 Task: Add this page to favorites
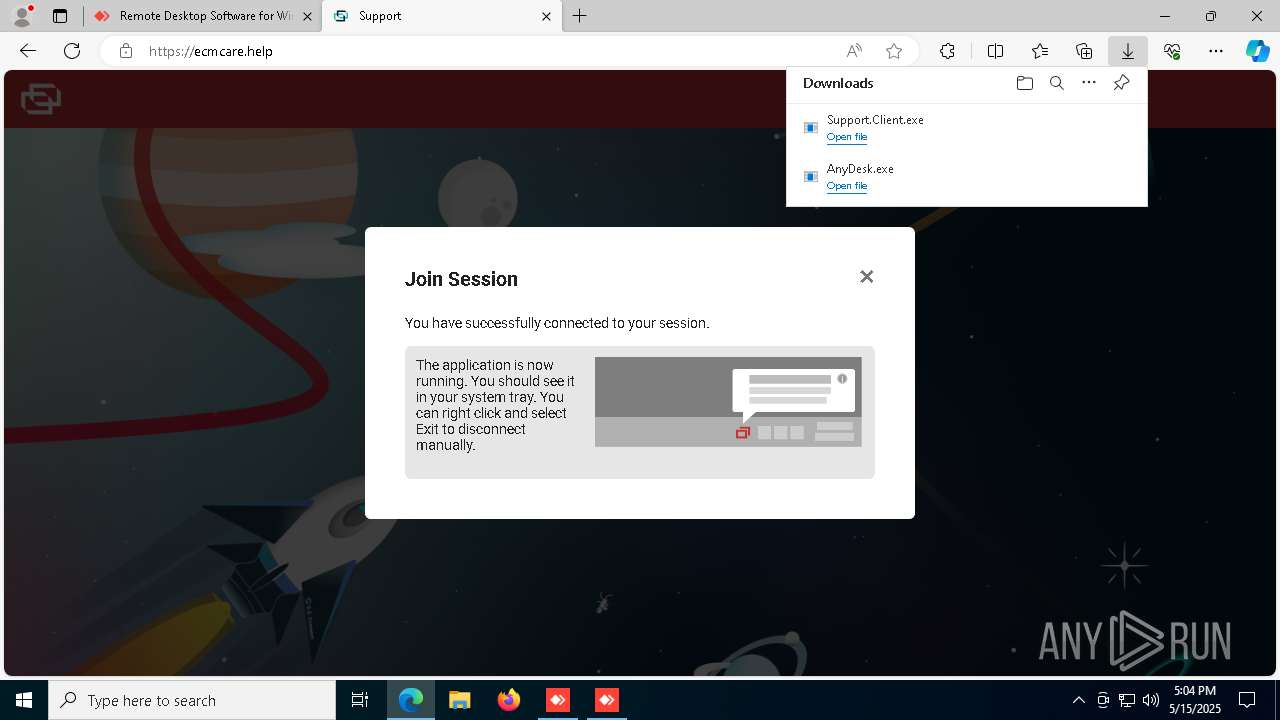click(894, 51)
